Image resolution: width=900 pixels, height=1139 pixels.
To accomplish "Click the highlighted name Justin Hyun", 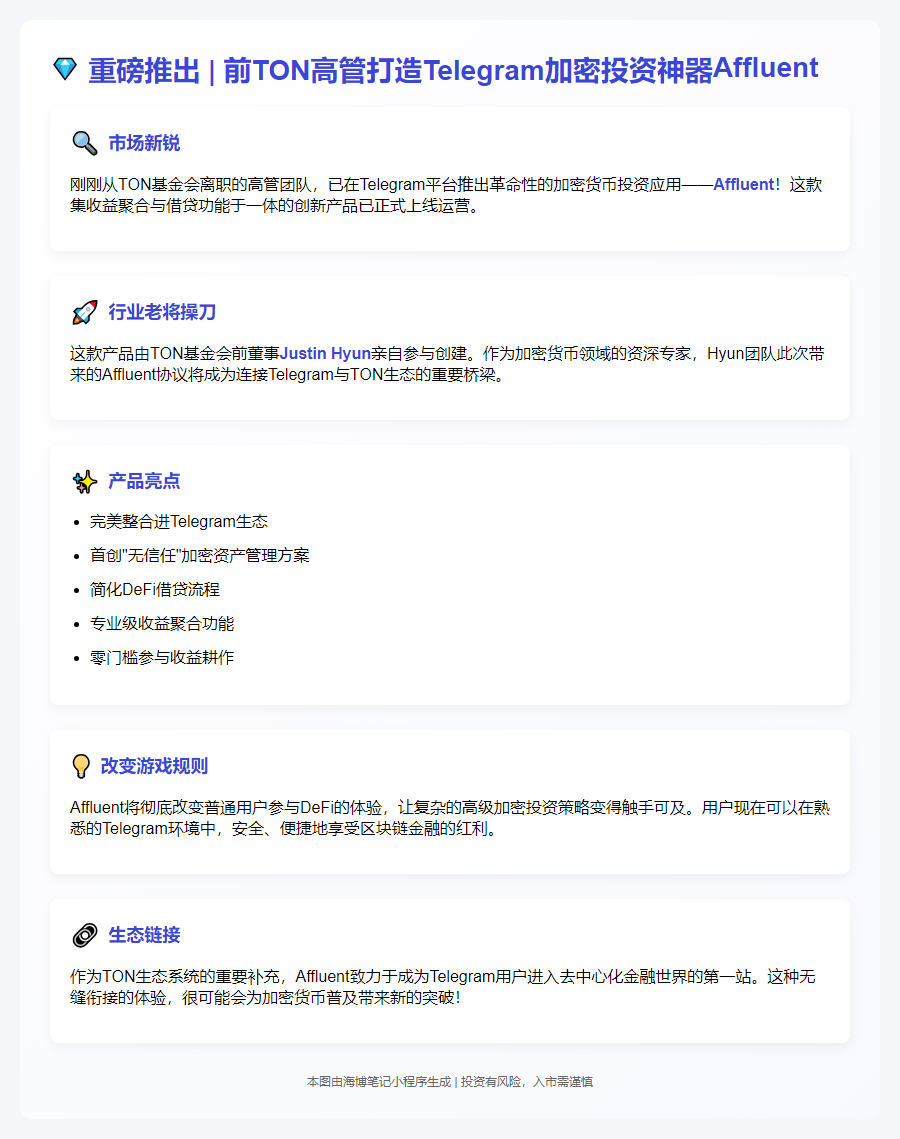I will tap(325, 354).
